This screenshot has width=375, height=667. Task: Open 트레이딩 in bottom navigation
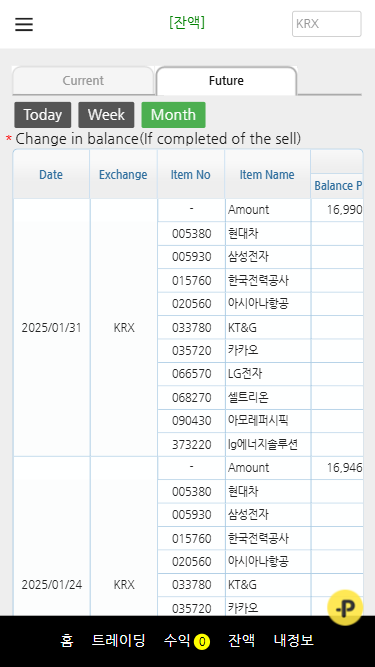(x=119, y=640)
